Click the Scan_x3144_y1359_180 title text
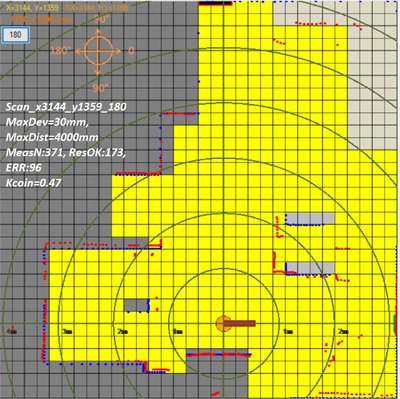Viewport: 400px width, 399px height. [66, 107]
